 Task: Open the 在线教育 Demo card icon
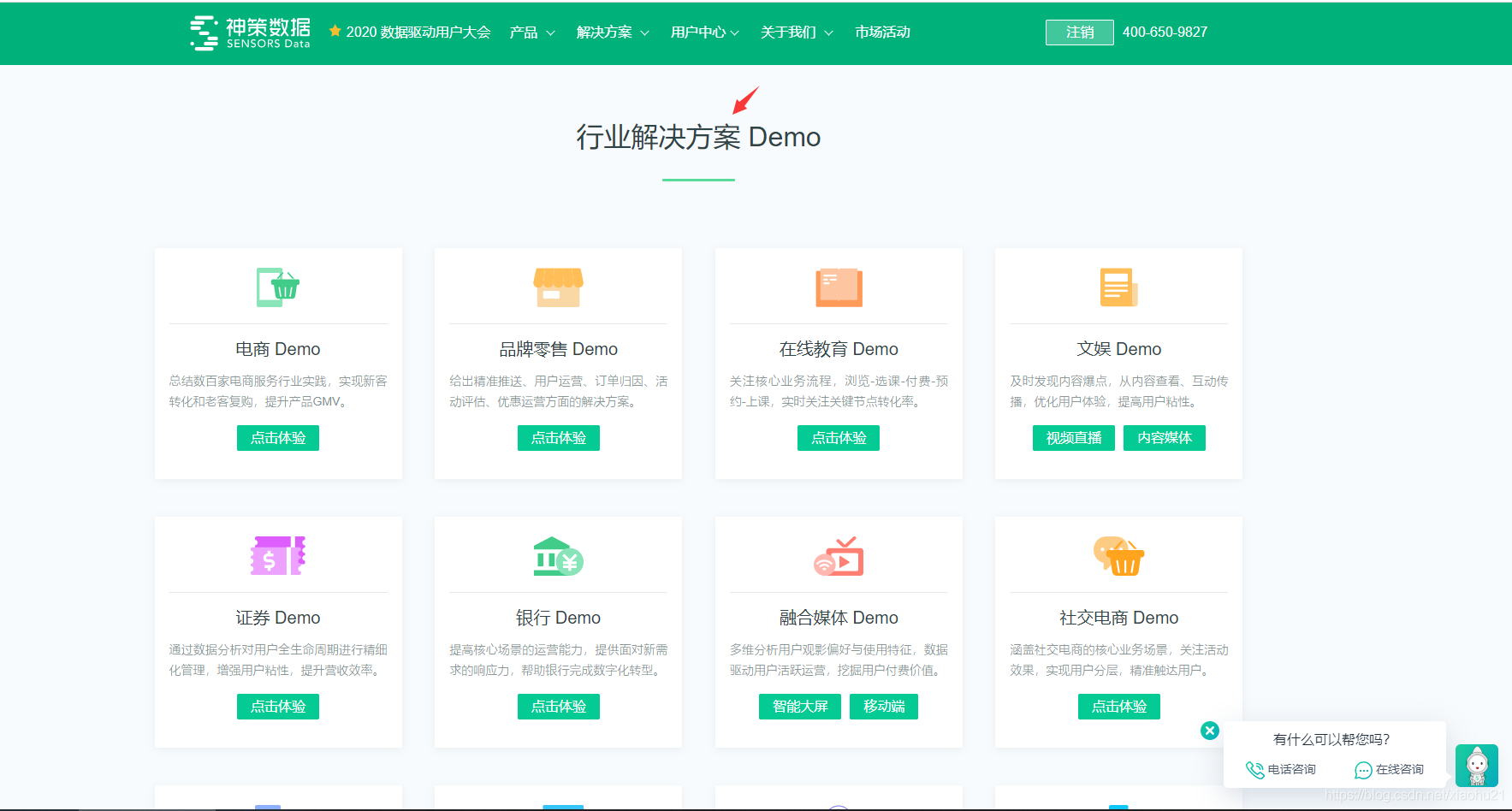pos(838,287)
